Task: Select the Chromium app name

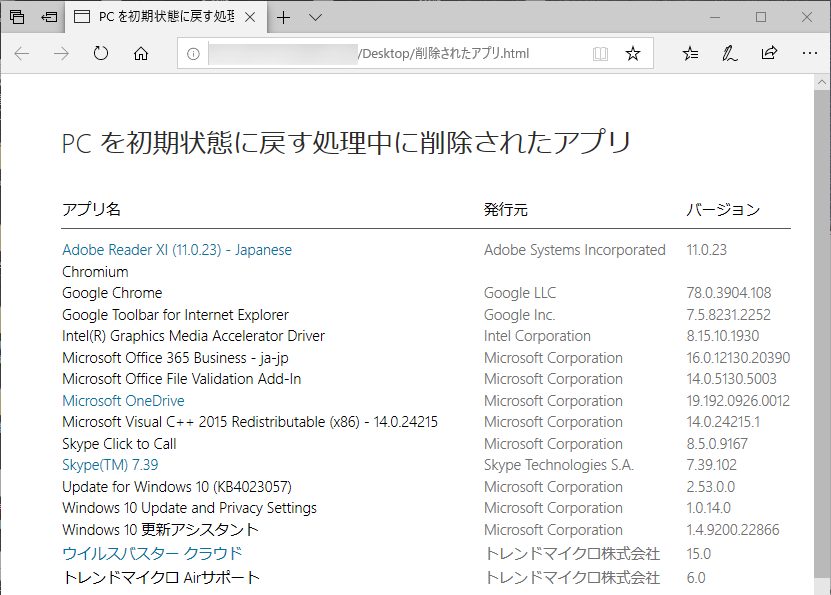Action: (95, 272)
